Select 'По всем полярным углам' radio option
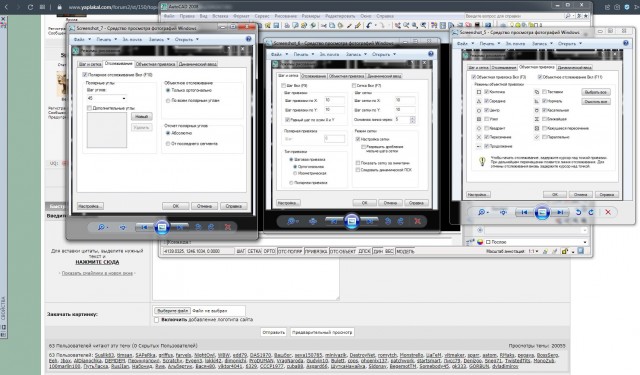The image size is (640, 375). [x=168, y=100]
